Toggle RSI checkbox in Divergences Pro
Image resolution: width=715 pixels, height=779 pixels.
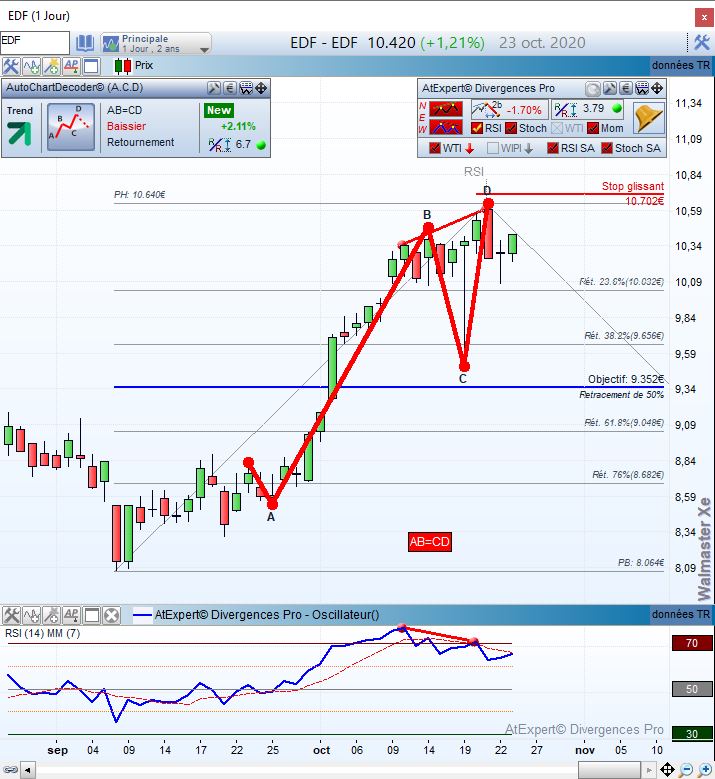(x=477, y=128)
